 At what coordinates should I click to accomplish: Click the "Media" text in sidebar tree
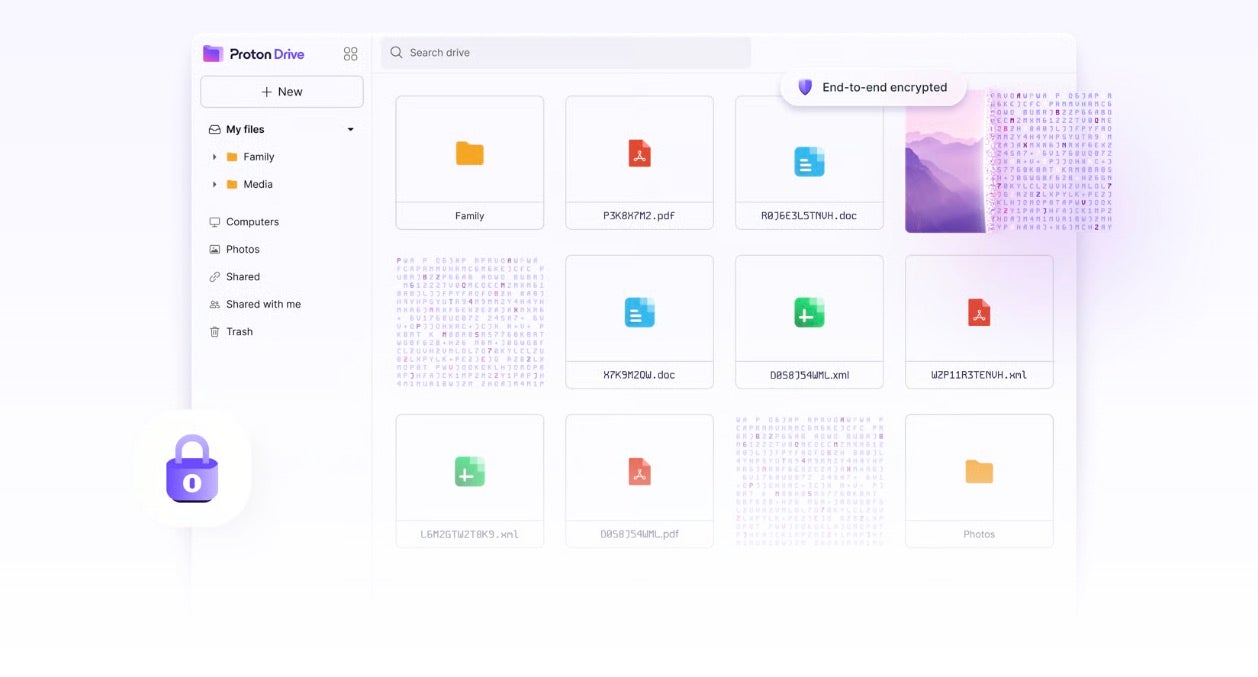click(258, 184)
